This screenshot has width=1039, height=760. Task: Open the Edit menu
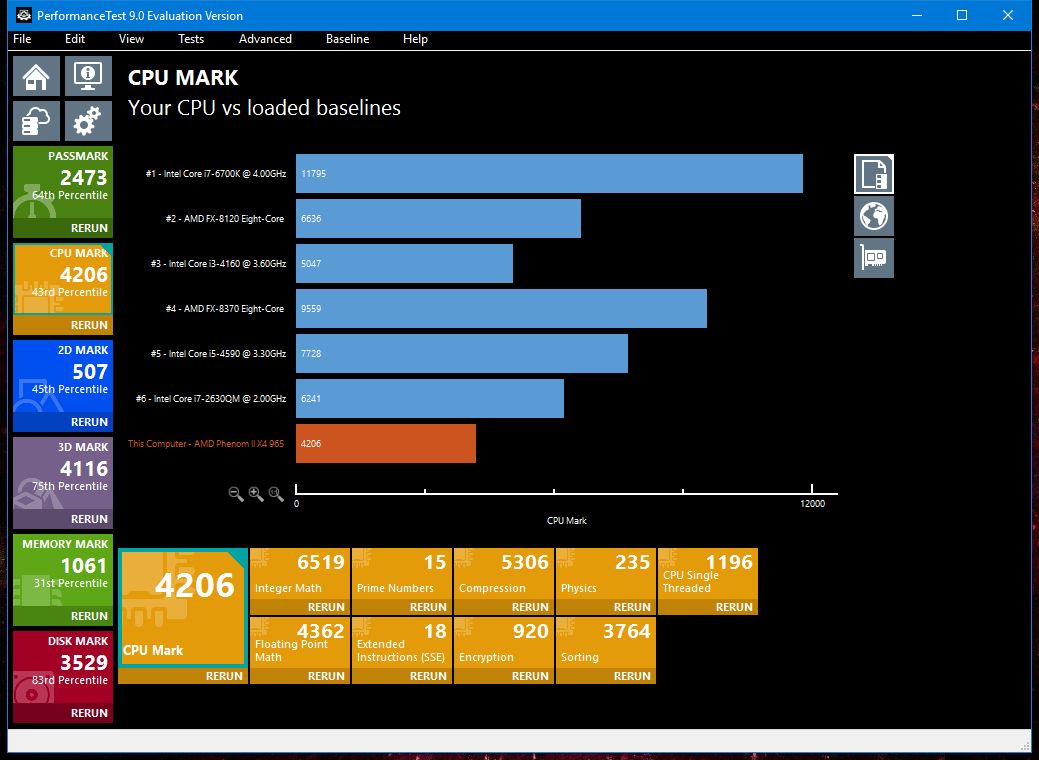tap(75, 39)
